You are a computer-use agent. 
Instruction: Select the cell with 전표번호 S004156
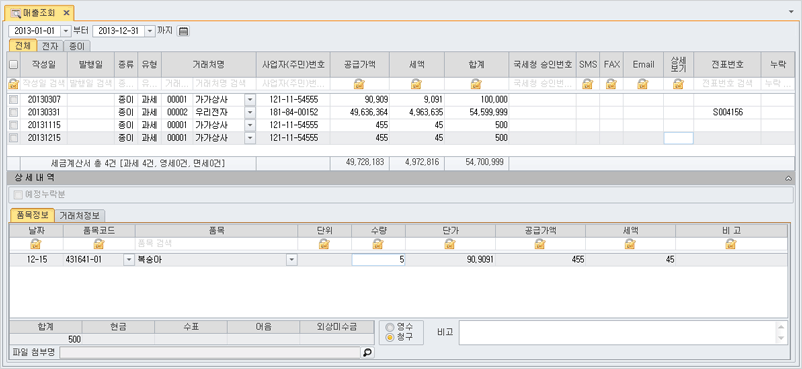pyautogui.click(x=727, y=112)
